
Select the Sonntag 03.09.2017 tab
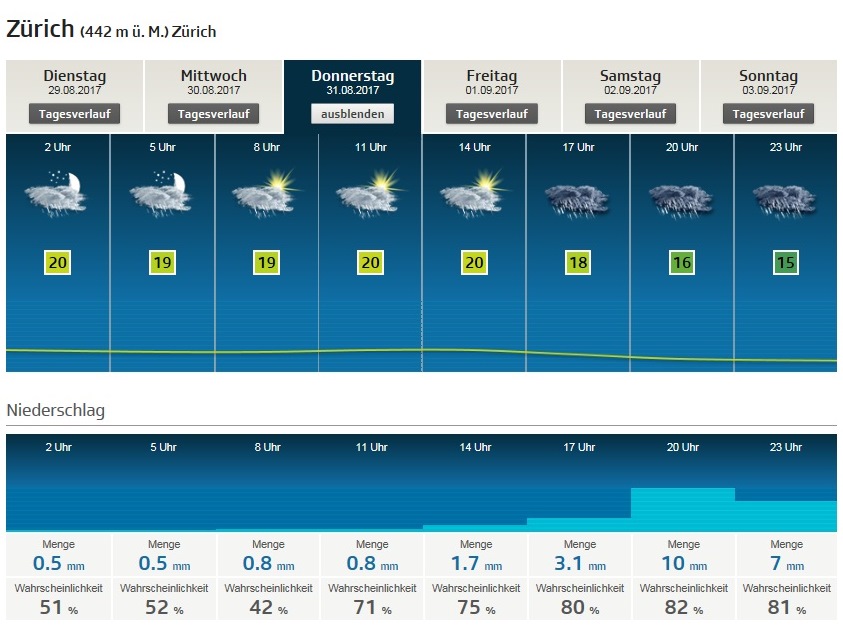click(x=768, y=96)
